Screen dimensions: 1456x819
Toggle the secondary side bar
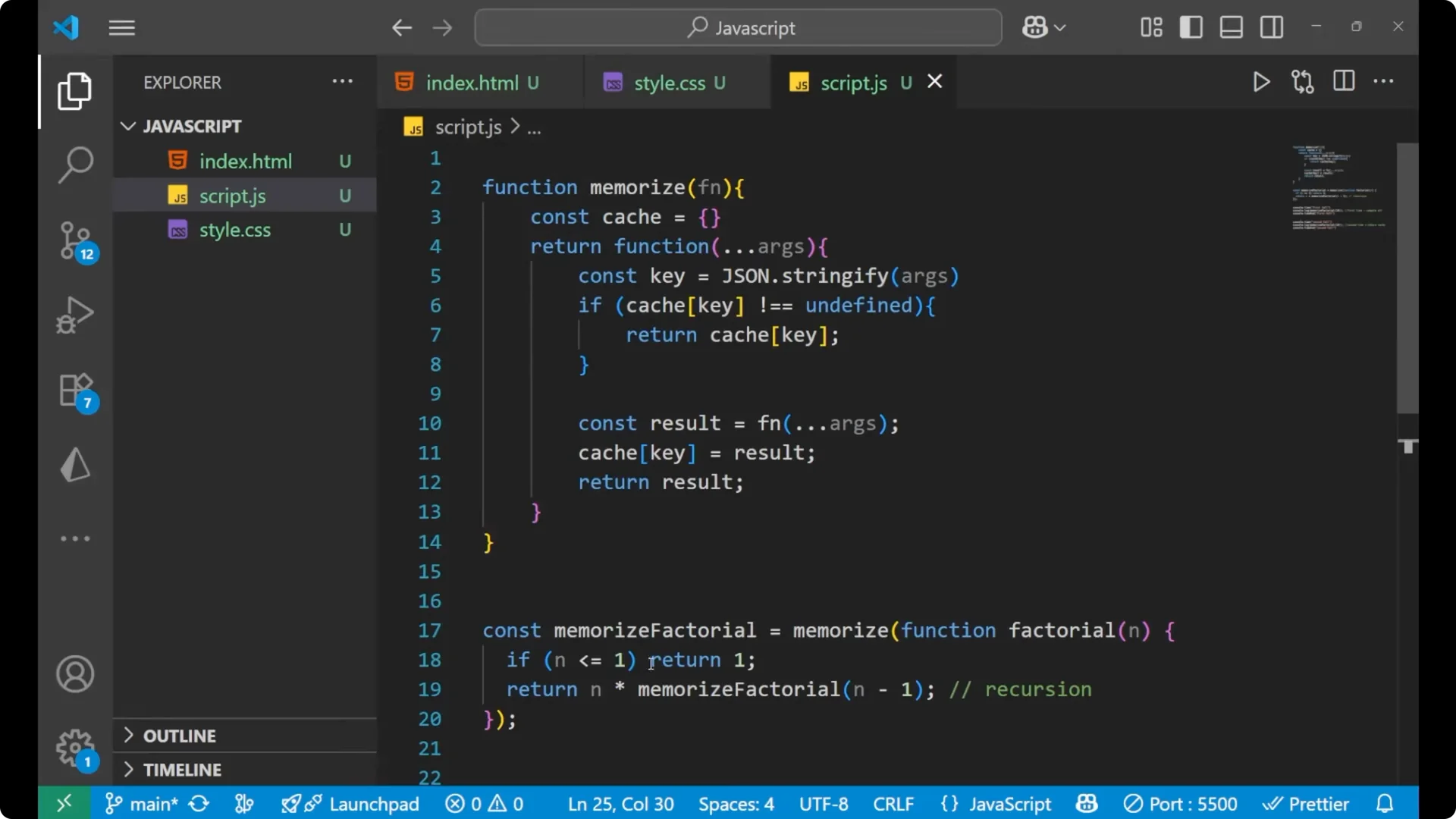(1271, 27)
